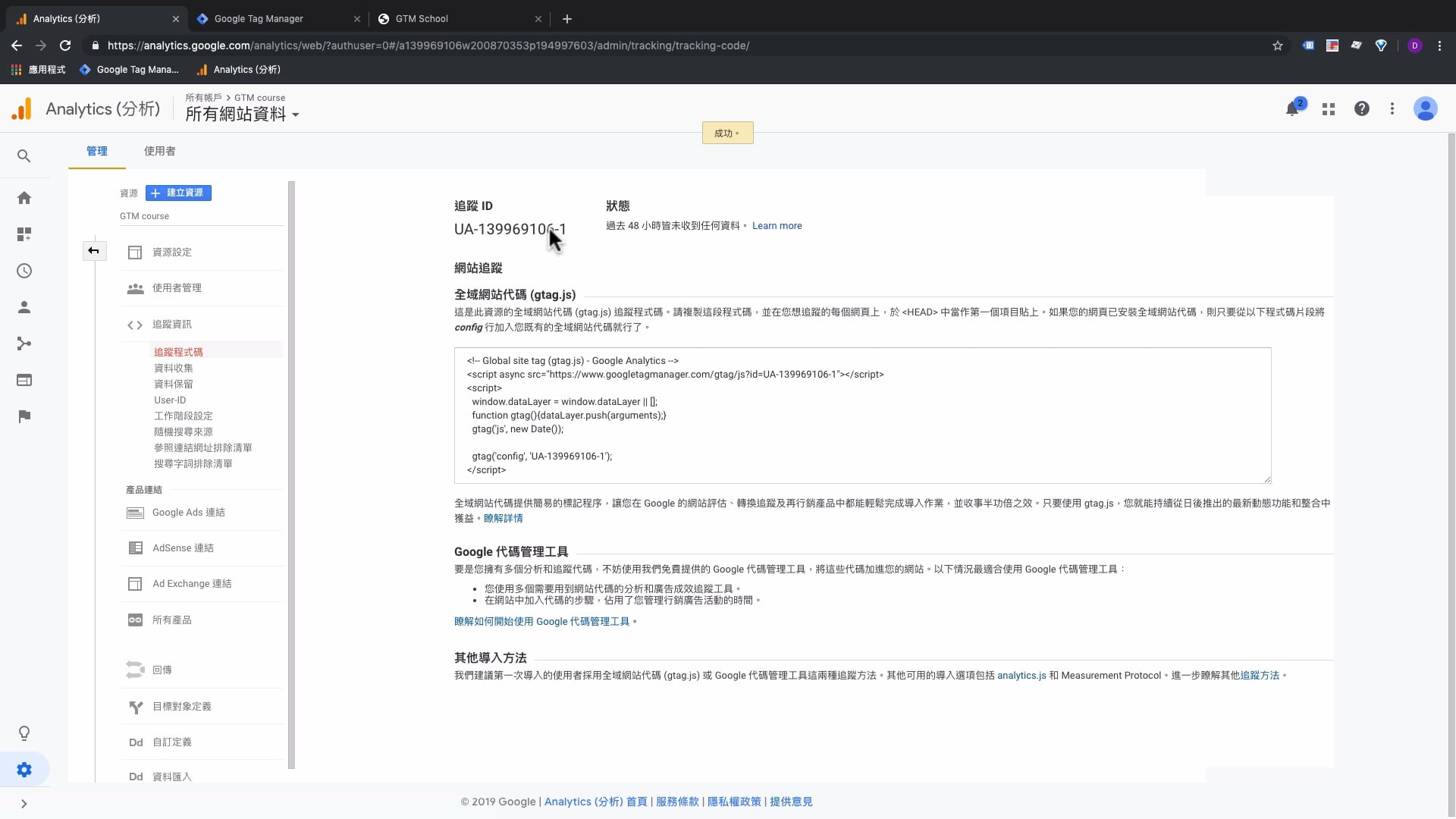Open Chrome's three-dot browser menu
Viewport: 1456px width, 819px height.
tap(1440, 45)
